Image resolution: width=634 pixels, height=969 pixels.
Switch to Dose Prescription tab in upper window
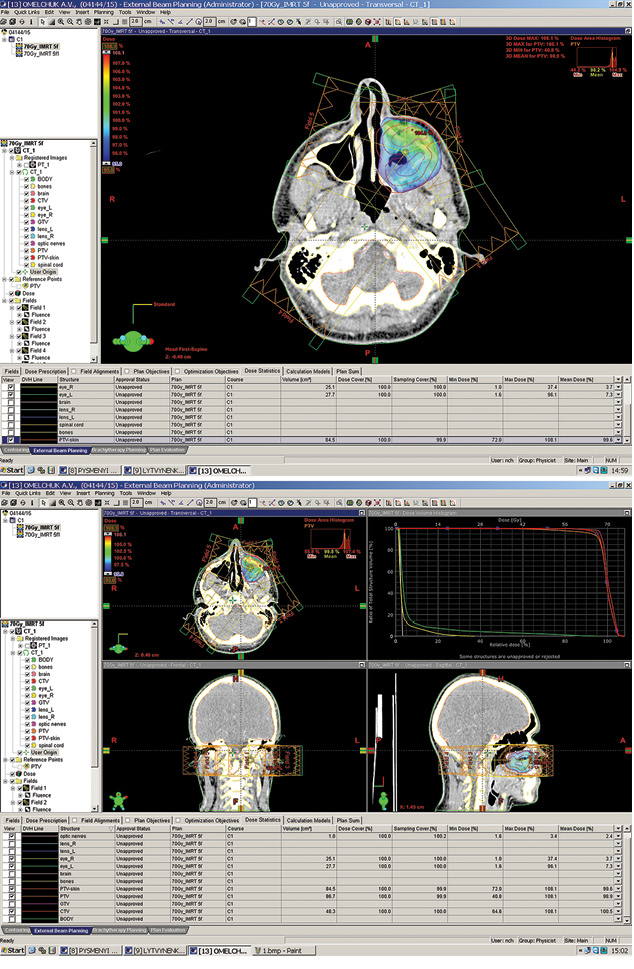click(x=46, y=371)
